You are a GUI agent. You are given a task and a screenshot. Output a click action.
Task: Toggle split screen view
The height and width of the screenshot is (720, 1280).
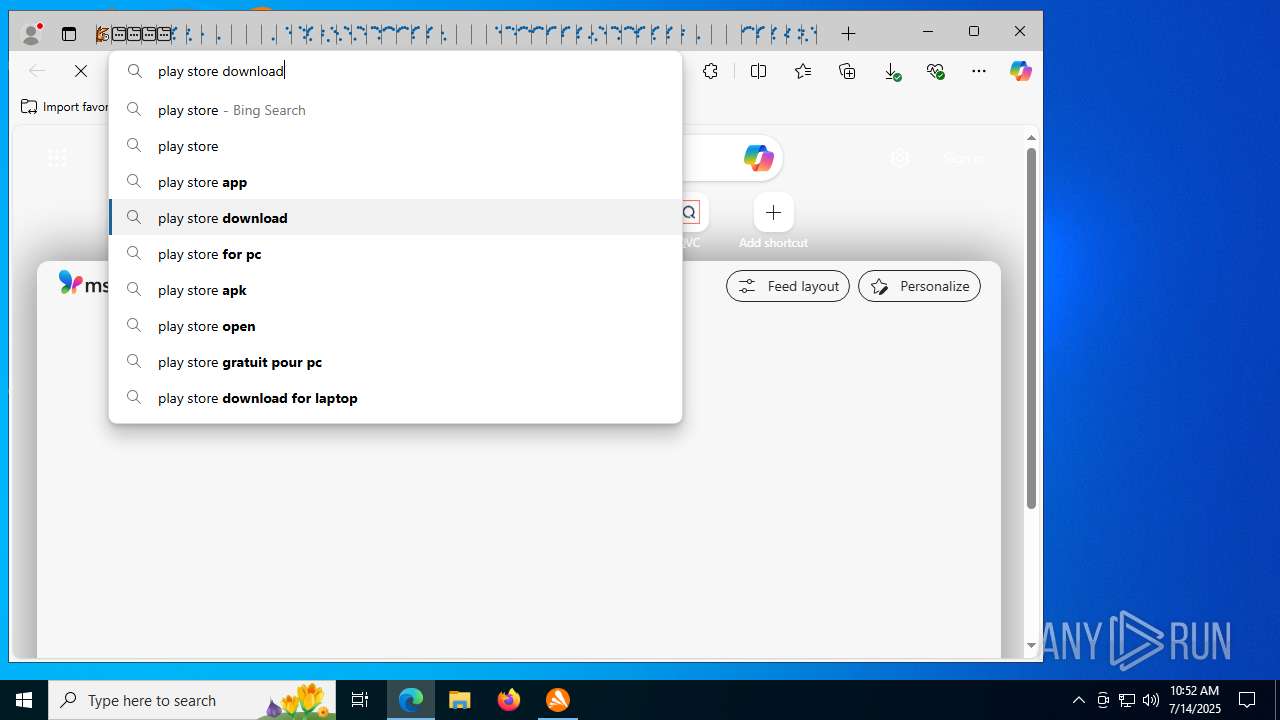758,71
